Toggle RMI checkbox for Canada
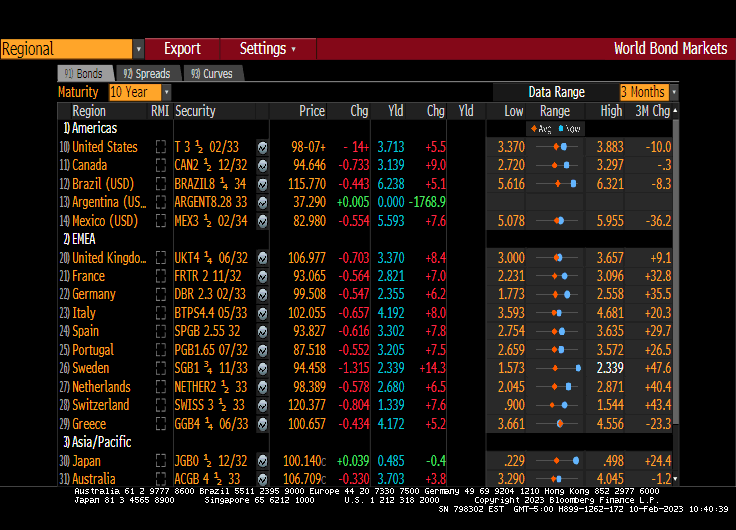 click(160, 165)
